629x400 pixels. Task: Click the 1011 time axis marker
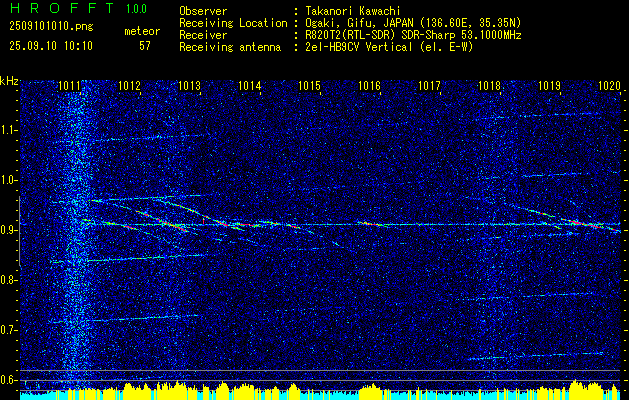pos(69,86)
